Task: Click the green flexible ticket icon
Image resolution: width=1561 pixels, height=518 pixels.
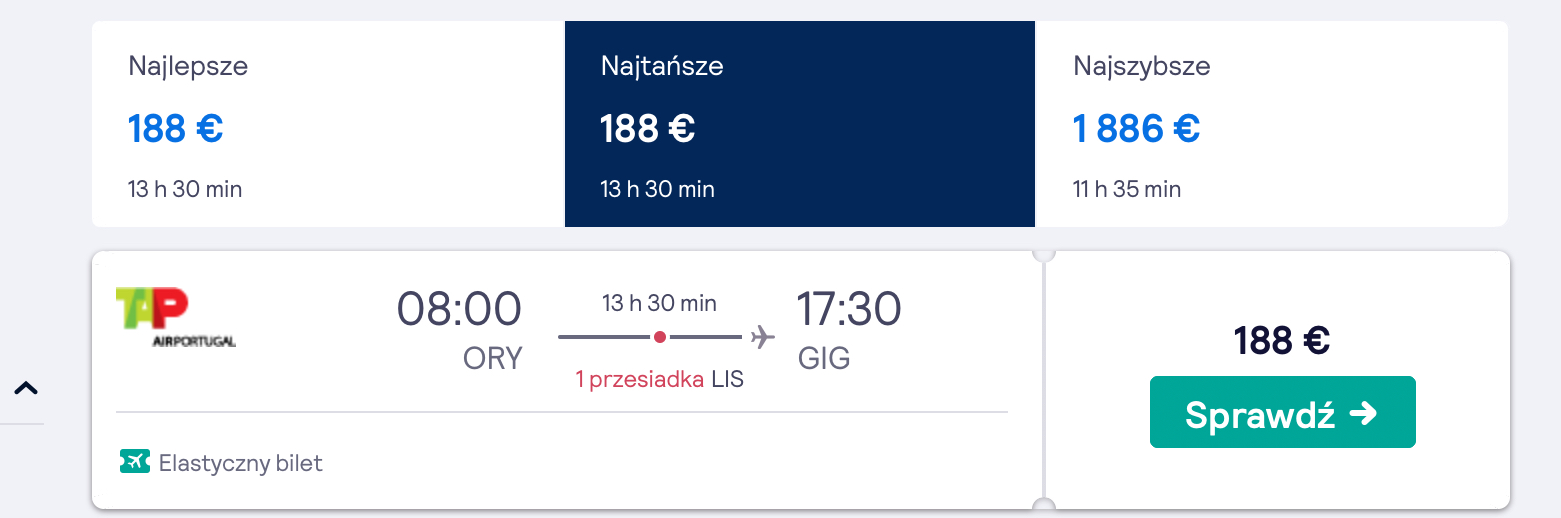Action: [133, 462]
